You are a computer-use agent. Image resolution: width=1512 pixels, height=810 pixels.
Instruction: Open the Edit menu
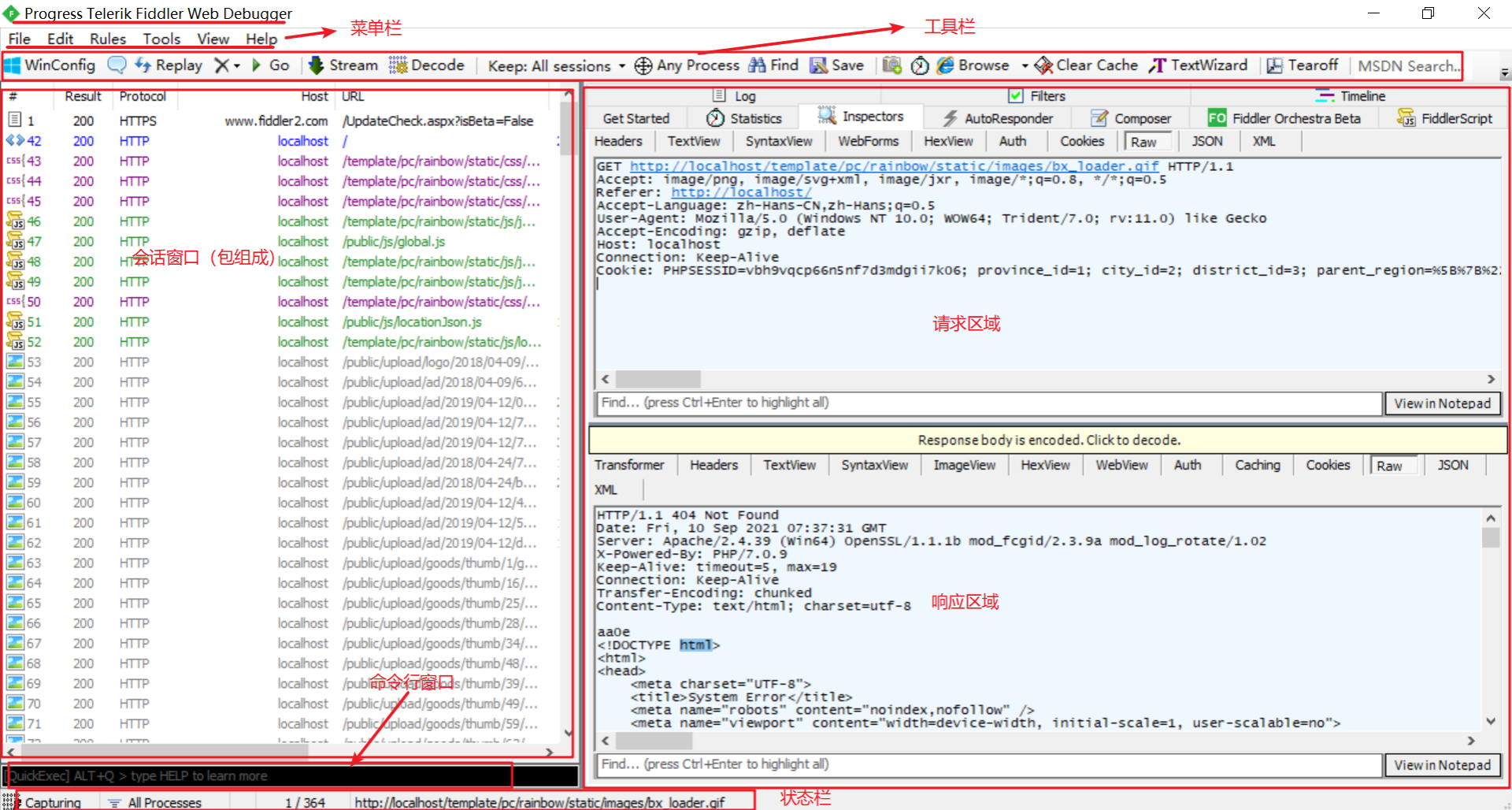click(x=60, y=39)
